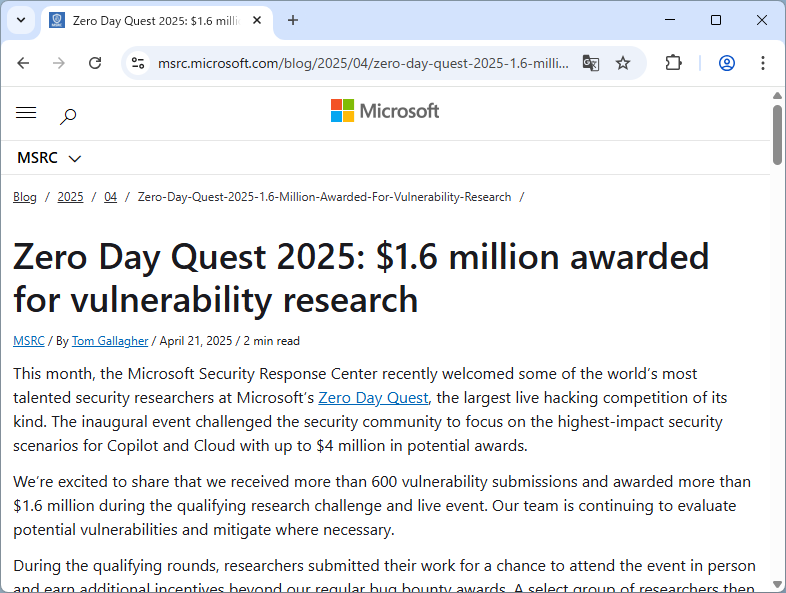Click the translate page icon
This screenshot has width=786, height=593.
(591, 63)
